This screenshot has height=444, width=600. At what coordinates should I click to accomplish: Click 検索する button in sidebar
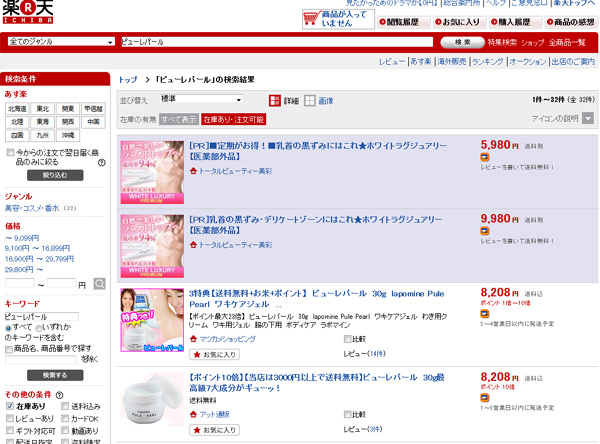tap(55, 375)
